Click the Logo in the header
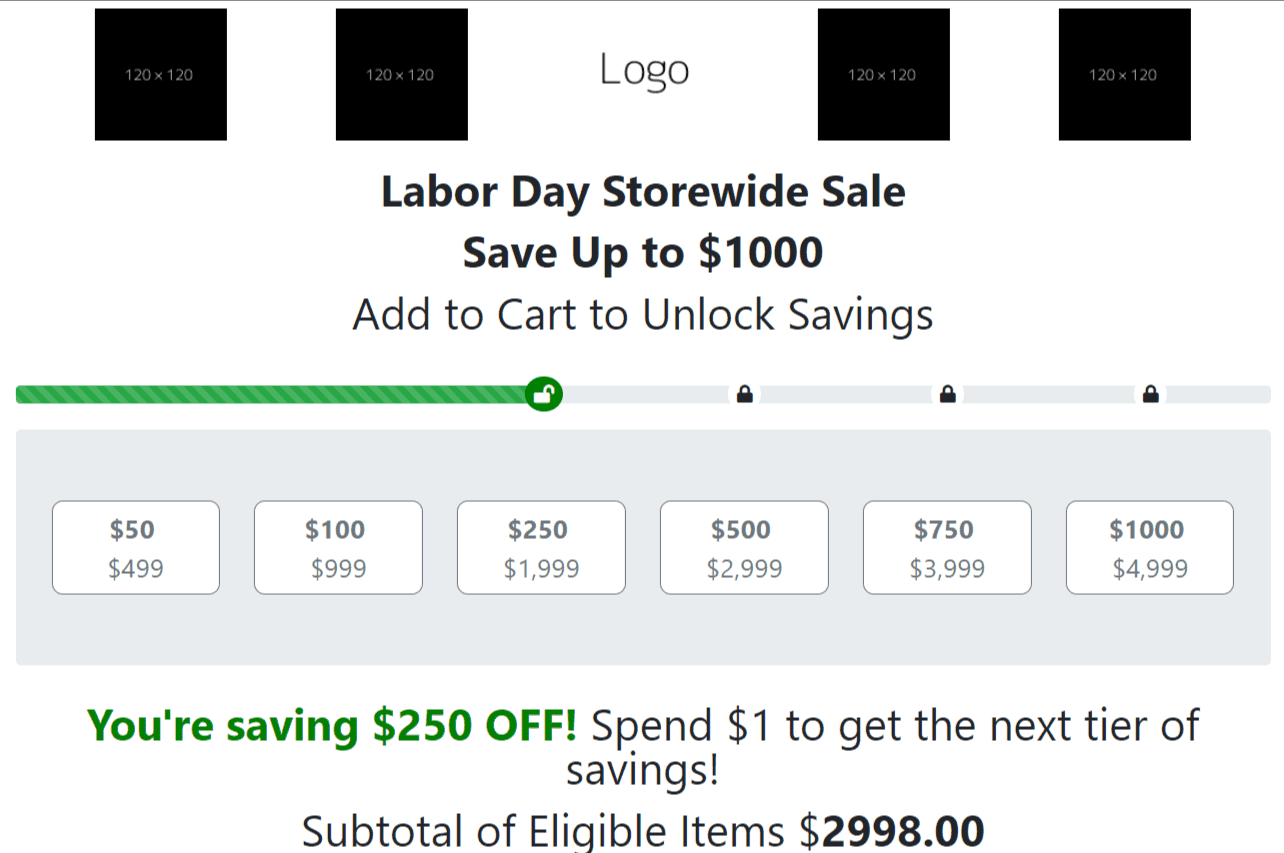 point(644,71)
